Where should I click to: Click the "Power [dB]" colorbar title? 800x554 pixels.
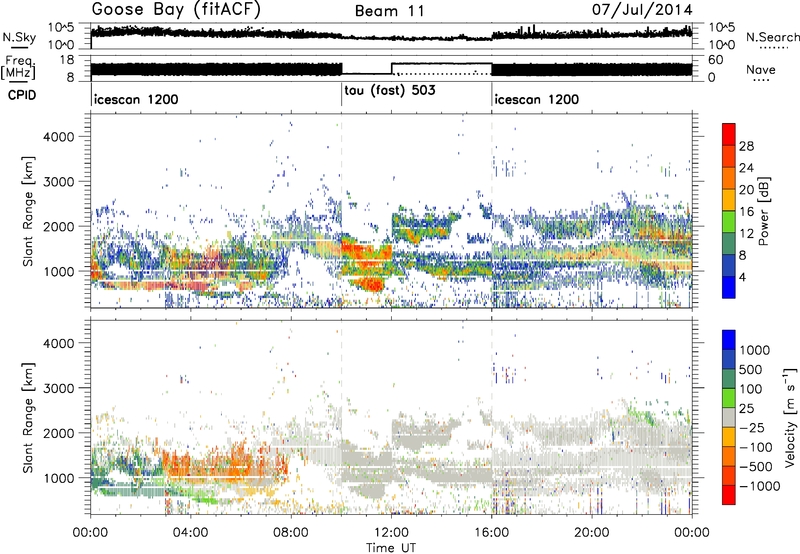click(x=764, y=211)
